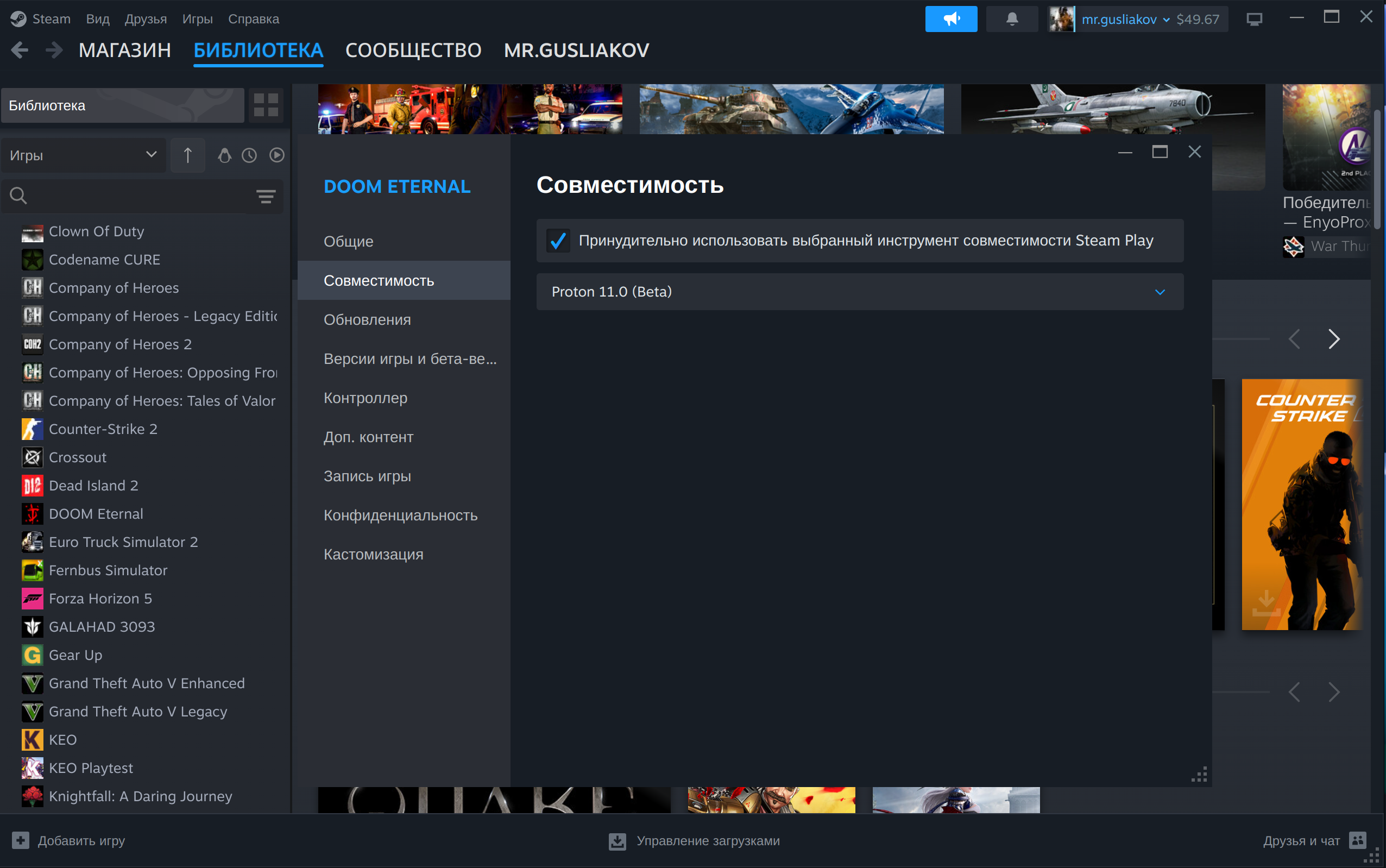
Task: Open the notifications bell
Action: pyautogui.click(x=1012, y=18)
